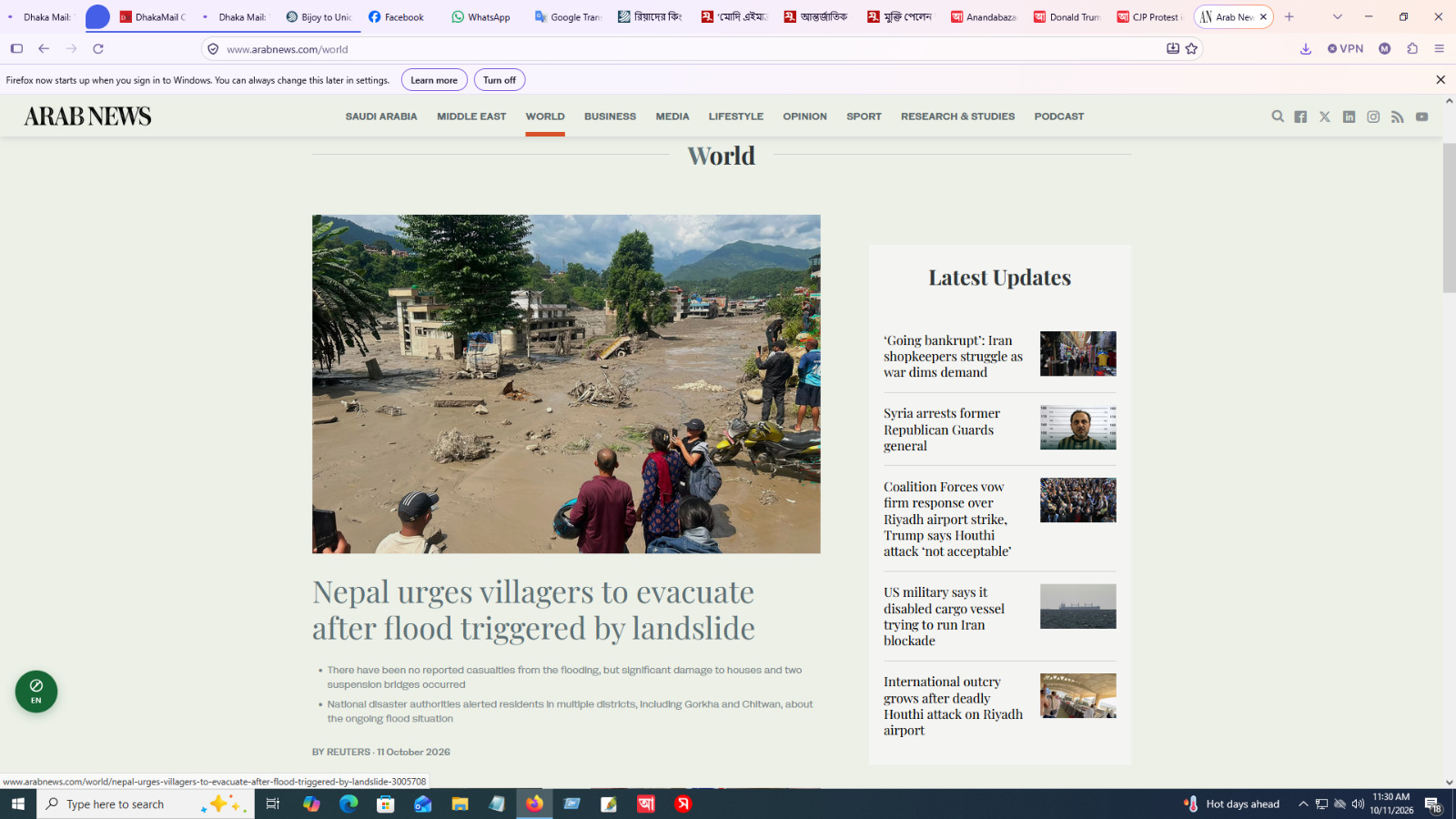
Task: Open the MIDDLE EAST section
Action: pos(471,116)
